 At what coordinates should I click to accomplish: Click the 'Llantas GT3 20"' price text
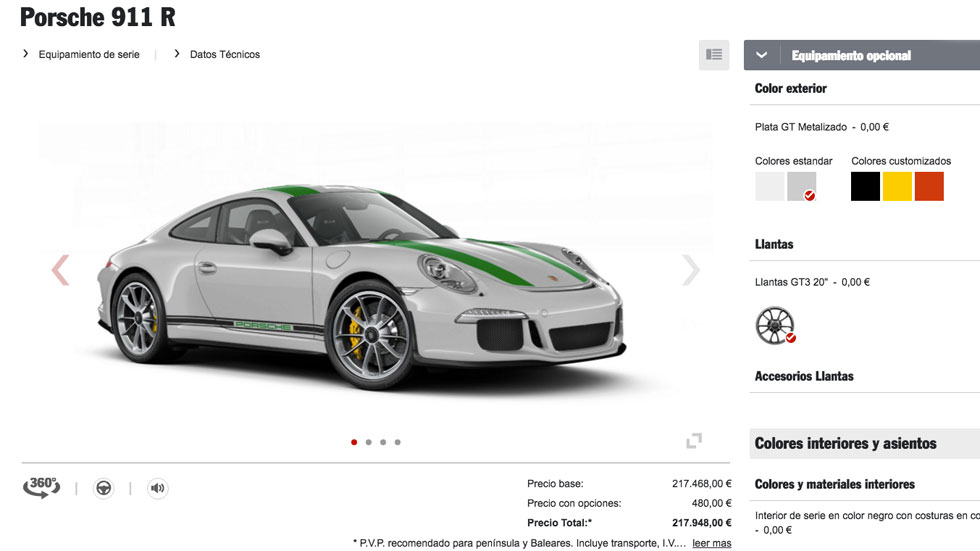click(812, 282)
